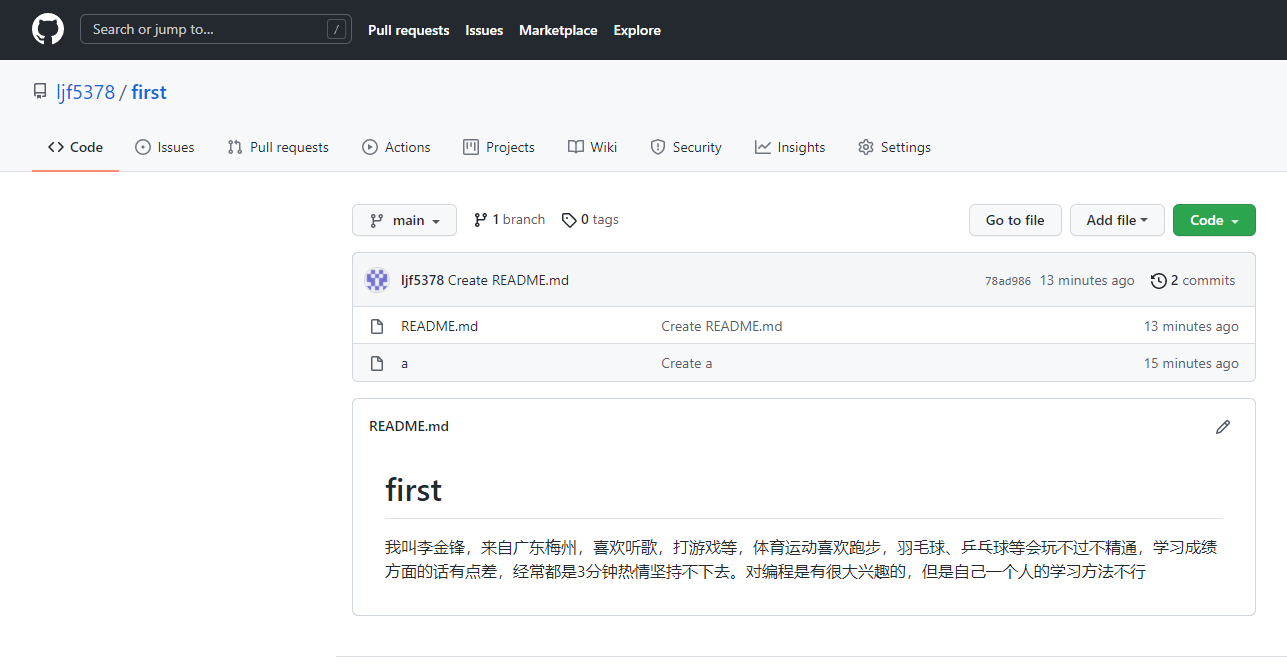Focus the Search or jump to field

[x=216, y=29]
